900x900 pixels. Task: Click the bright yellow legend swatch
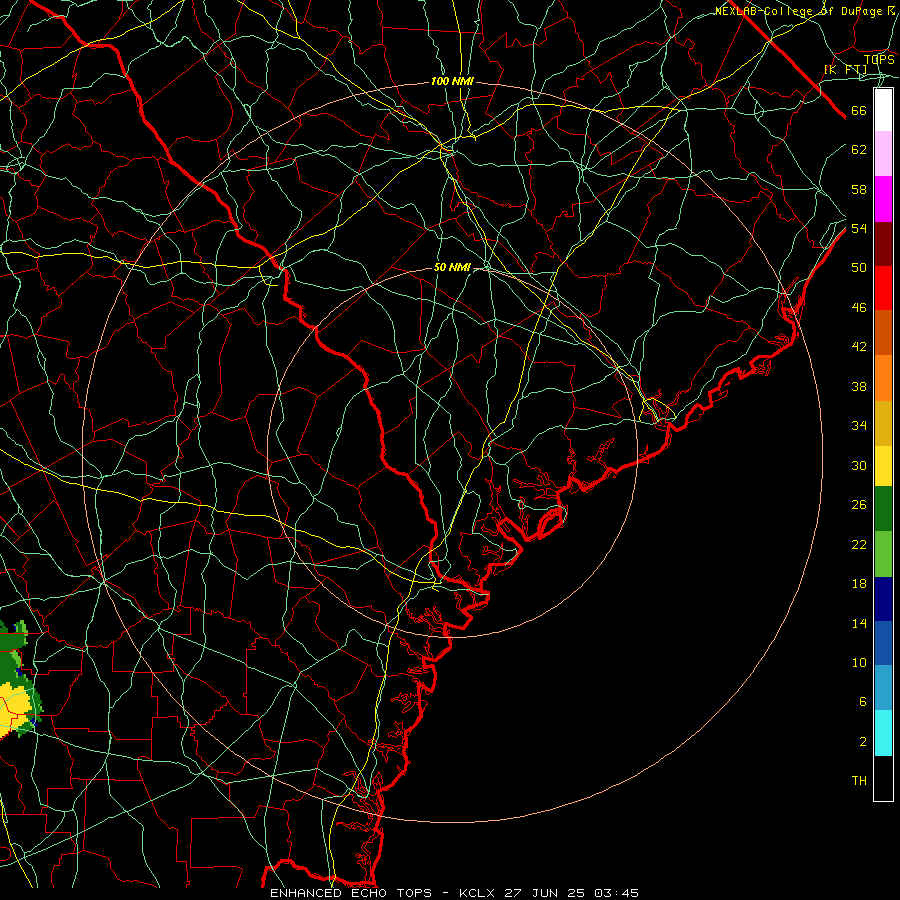[883, 465]
